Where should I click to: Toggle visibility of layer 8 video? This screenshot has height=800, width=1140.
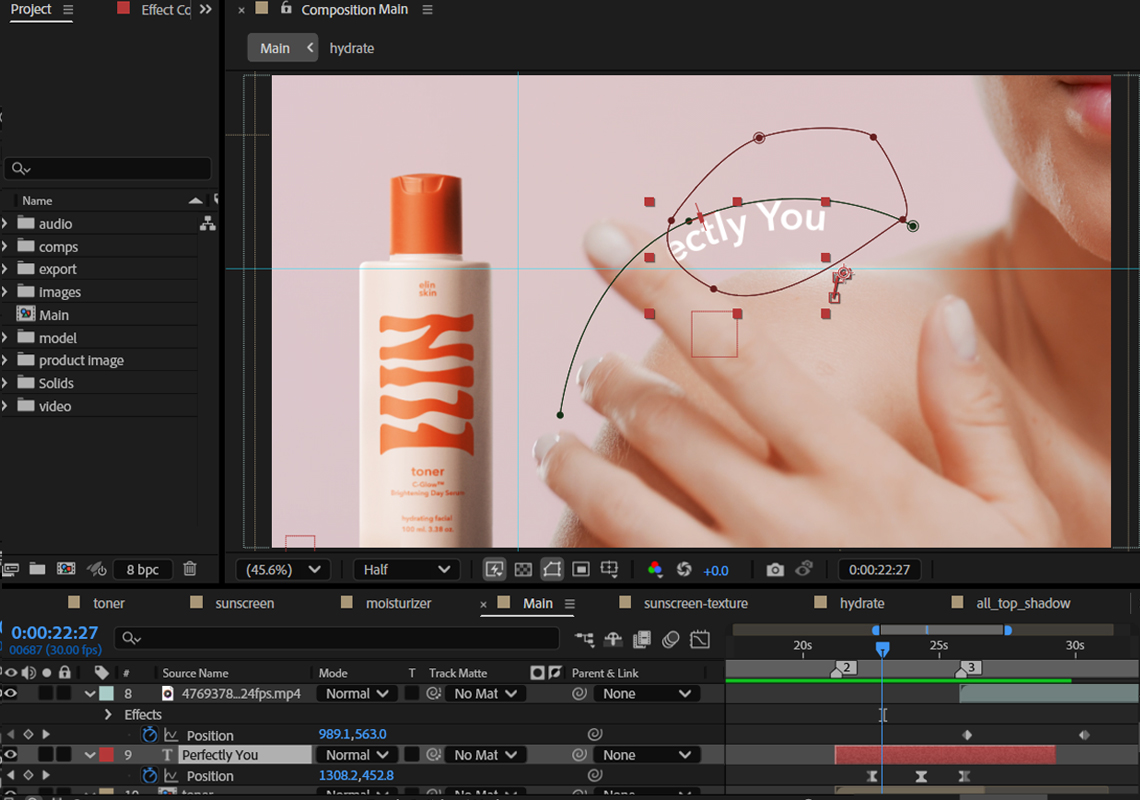pyautogui.click(x=11, y=693)
